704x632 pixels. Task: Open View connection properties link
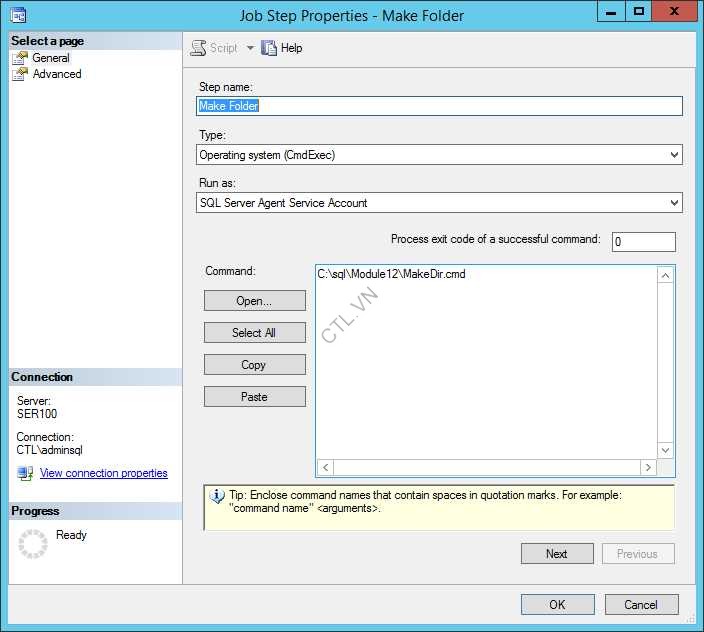104,473
